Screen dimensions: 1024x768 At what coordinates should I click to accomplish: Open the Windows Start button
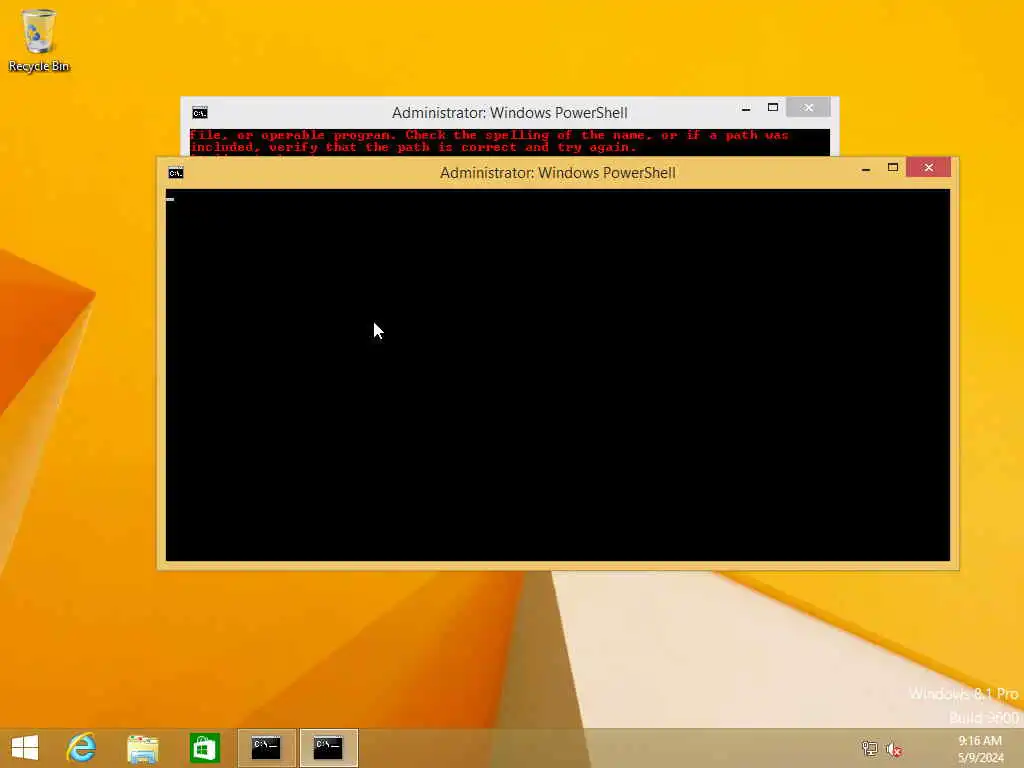[25, 748]
